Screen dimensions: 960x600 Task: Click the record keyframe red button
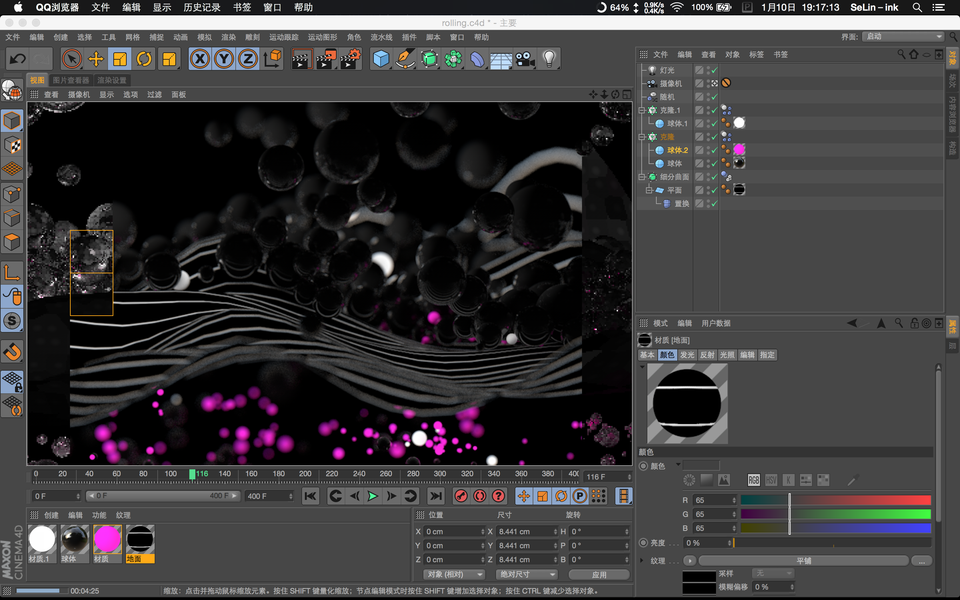461,496
